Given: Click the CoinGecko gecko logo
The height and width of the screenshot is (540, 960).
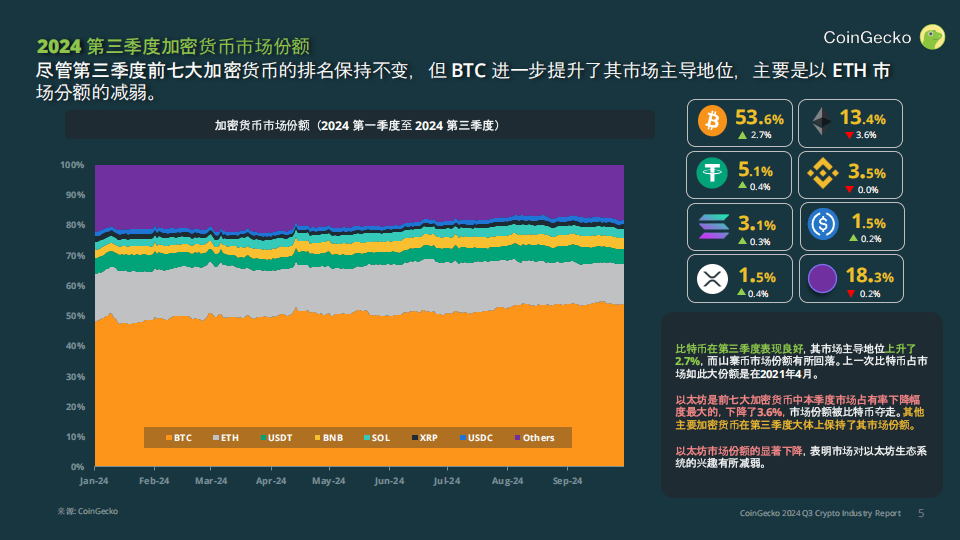Looking at the screenshot, I should point(932,37).
